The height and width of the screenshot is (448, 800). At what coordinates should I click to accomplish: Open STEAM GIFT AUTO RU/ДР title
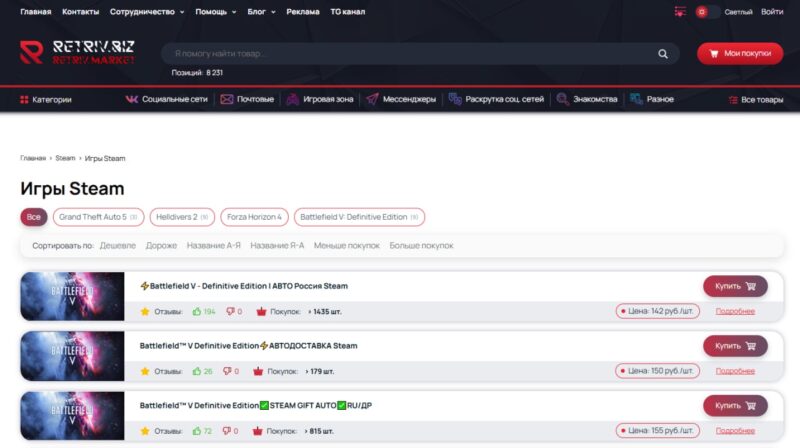tap(256, 406)
